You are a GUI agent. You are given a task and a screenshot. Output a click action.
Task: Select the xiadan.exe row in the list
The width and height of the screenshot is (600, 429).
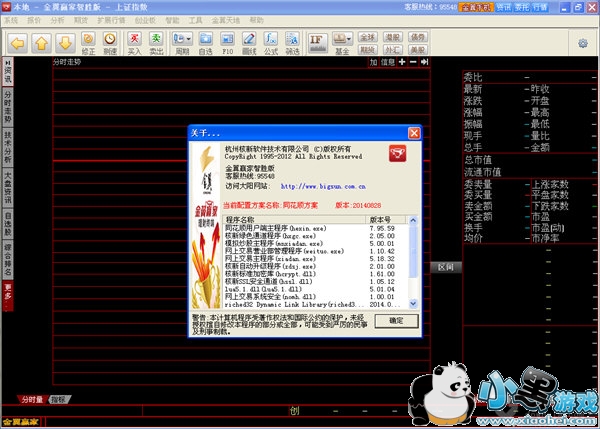click(x=316, y=259)
